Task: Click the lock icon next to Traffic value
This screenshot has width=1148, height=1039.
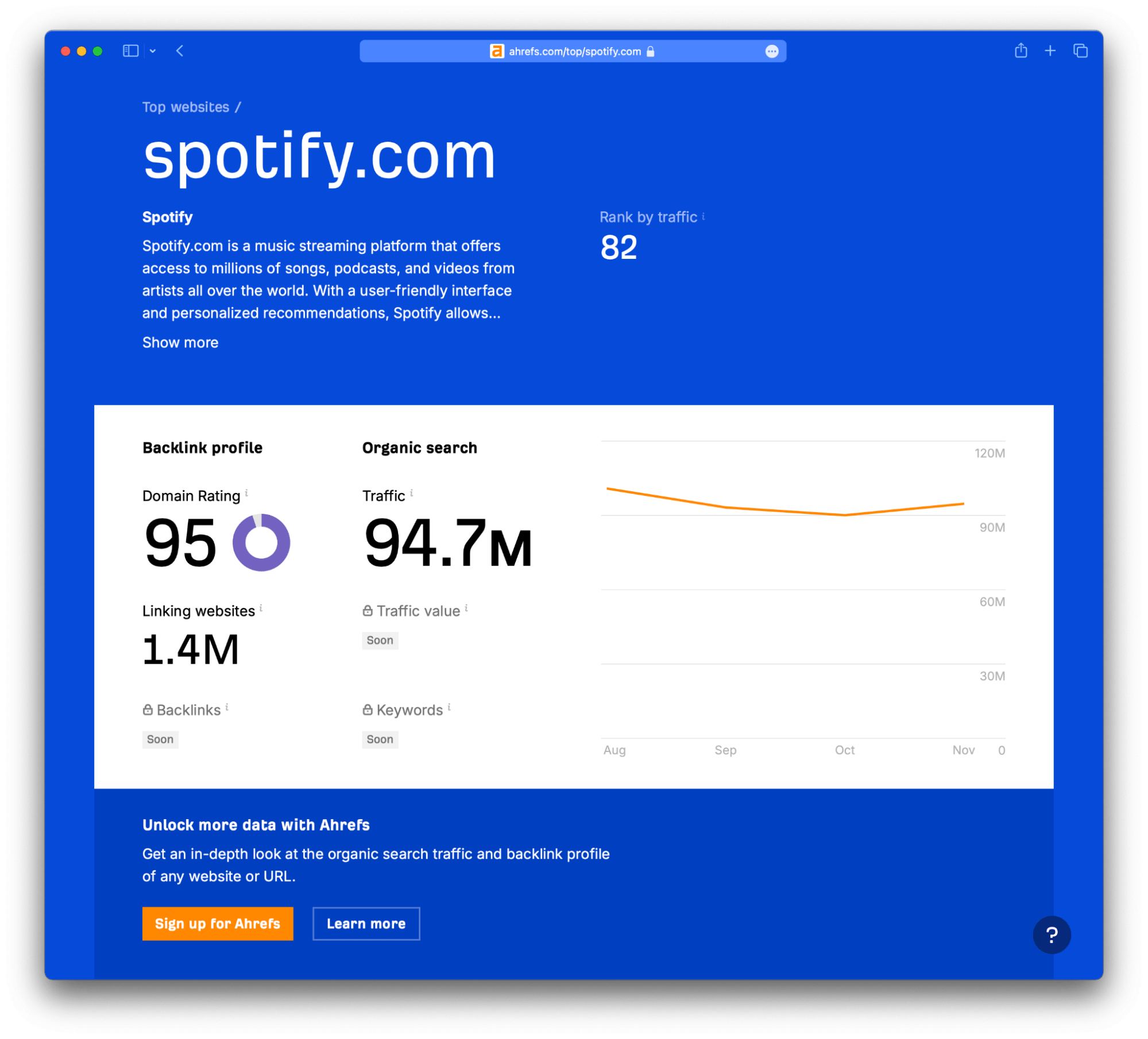Action: point(368,610)
